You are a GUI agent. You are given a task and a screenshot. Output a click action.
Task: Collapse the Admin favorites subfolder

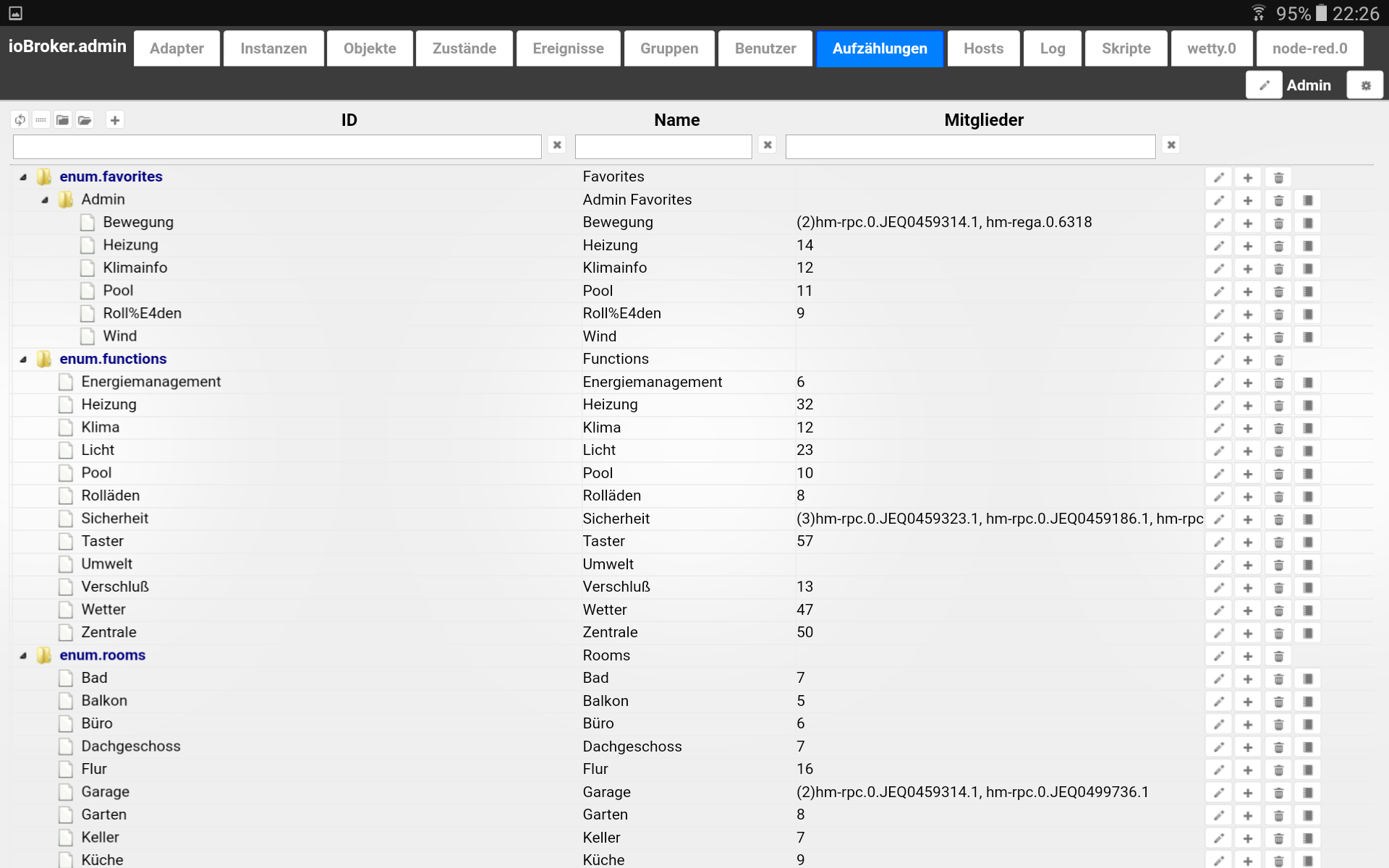pos(45,200)
